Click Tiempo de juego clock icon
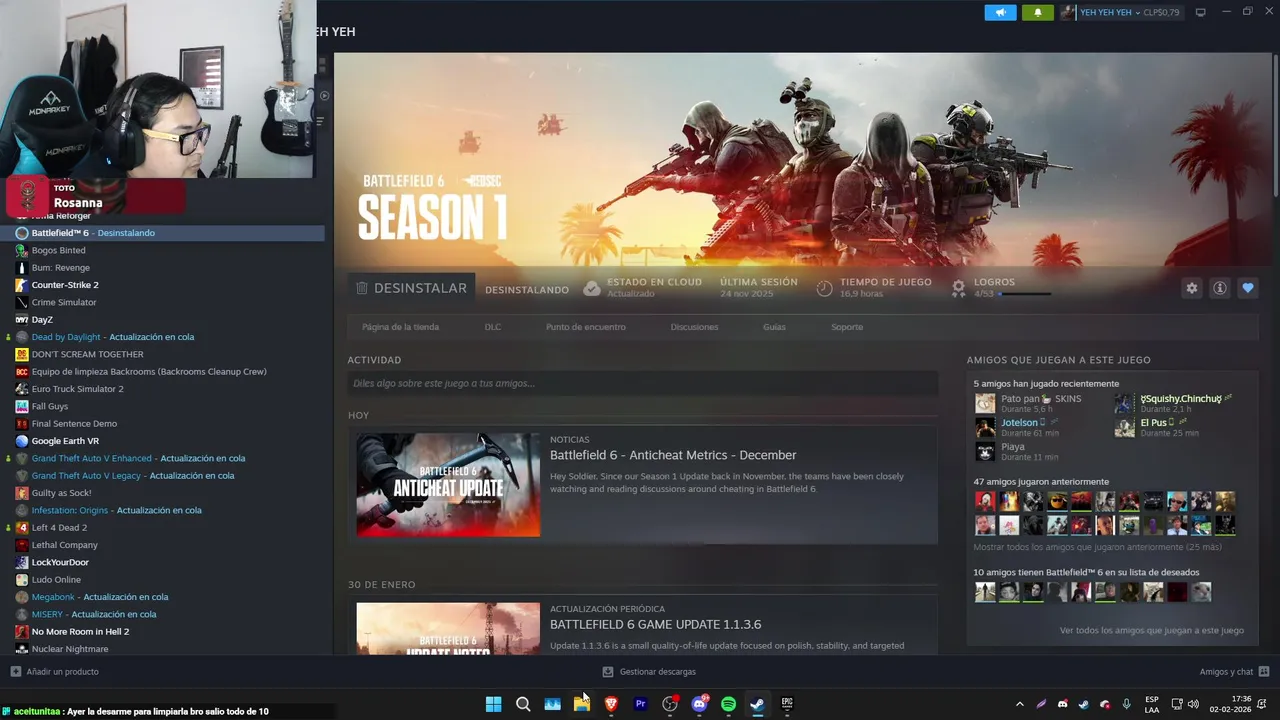Image resolution: width=1280 pixels, height=720 pixels. (824, 288)
